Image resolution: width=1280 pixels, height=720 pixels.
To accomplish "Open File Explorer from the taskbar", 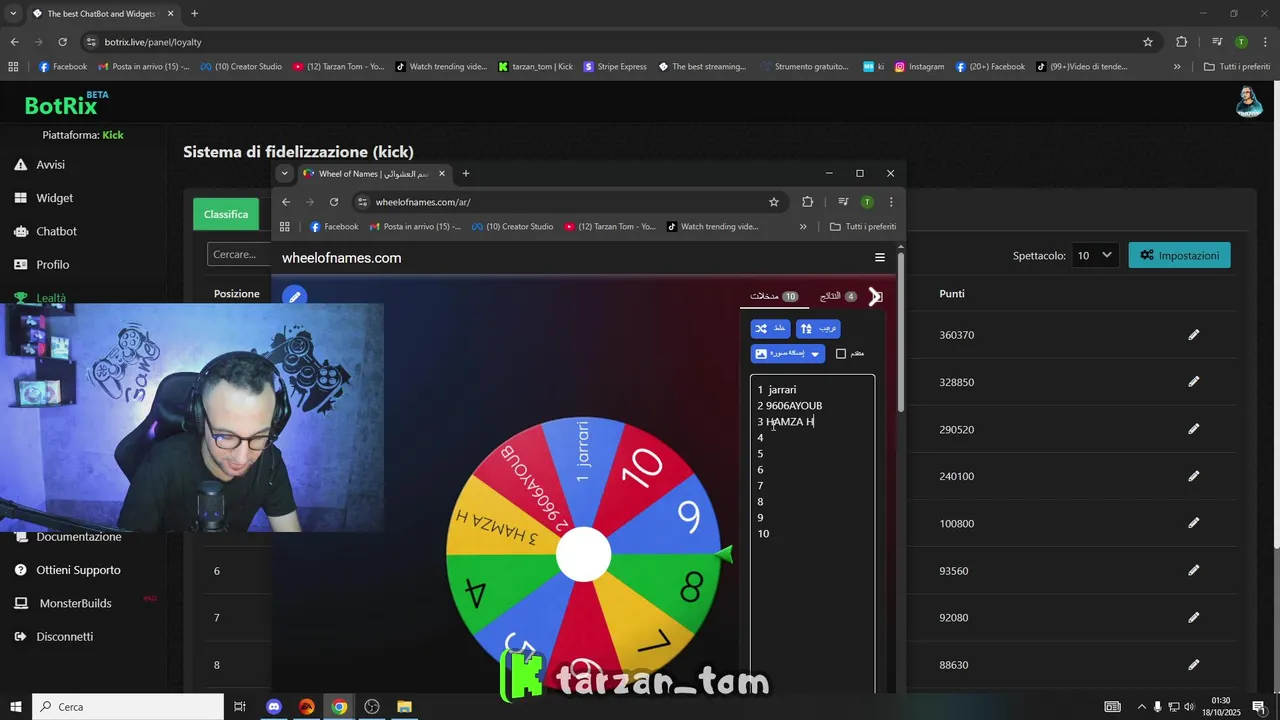I will (x=404, y=706).
